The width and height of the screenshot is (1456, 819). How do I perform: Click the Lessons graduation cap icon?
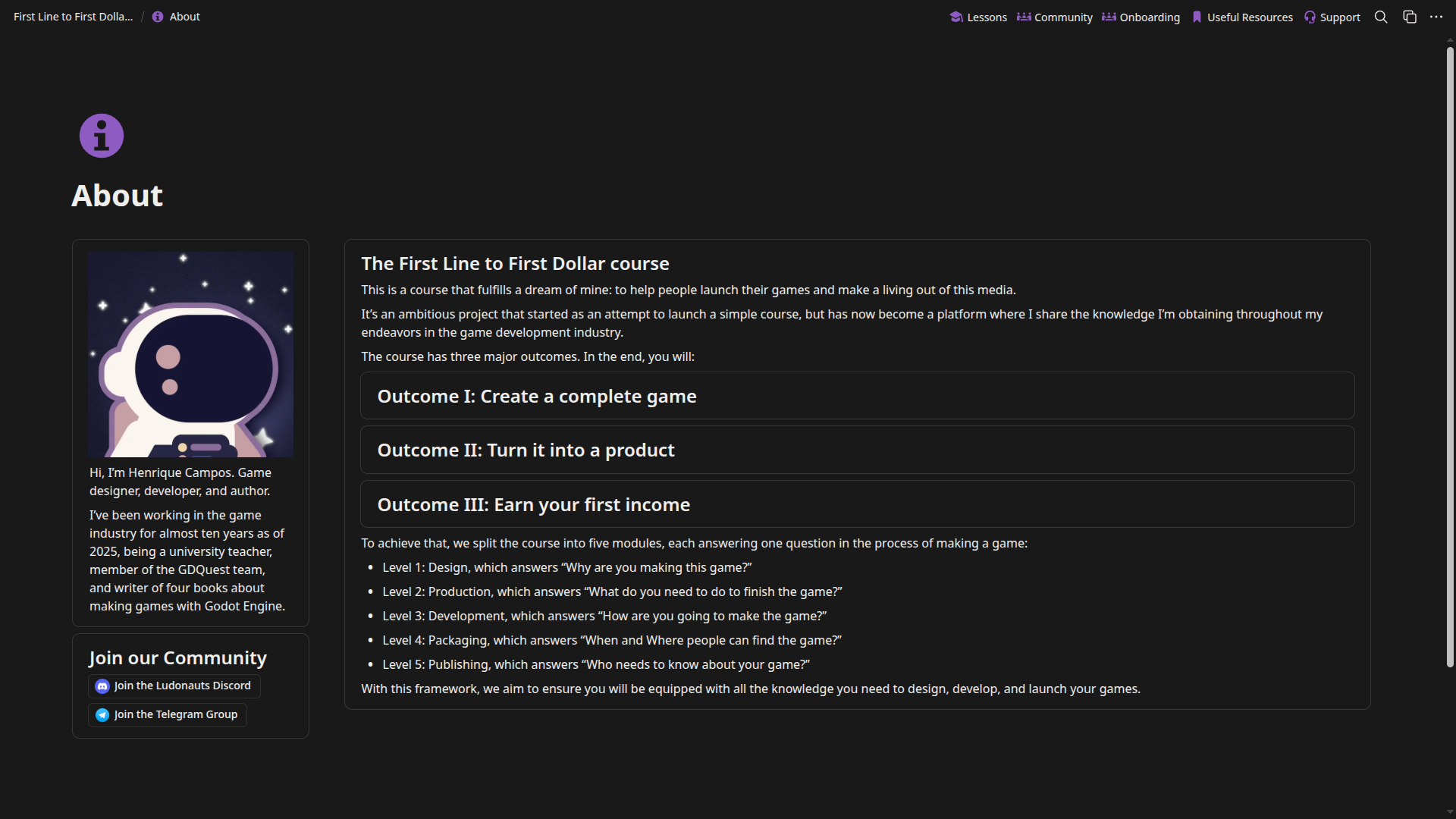click(956, 17)
